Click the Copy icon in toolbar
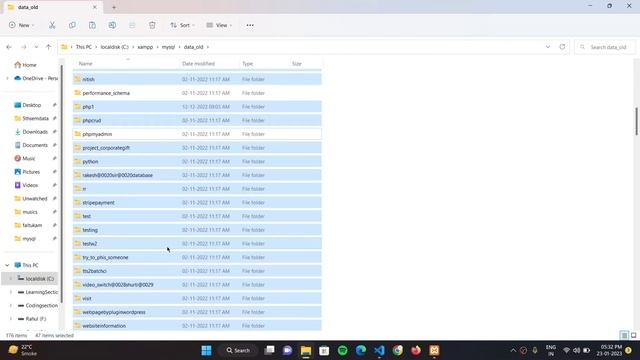 tap(72, 25)
